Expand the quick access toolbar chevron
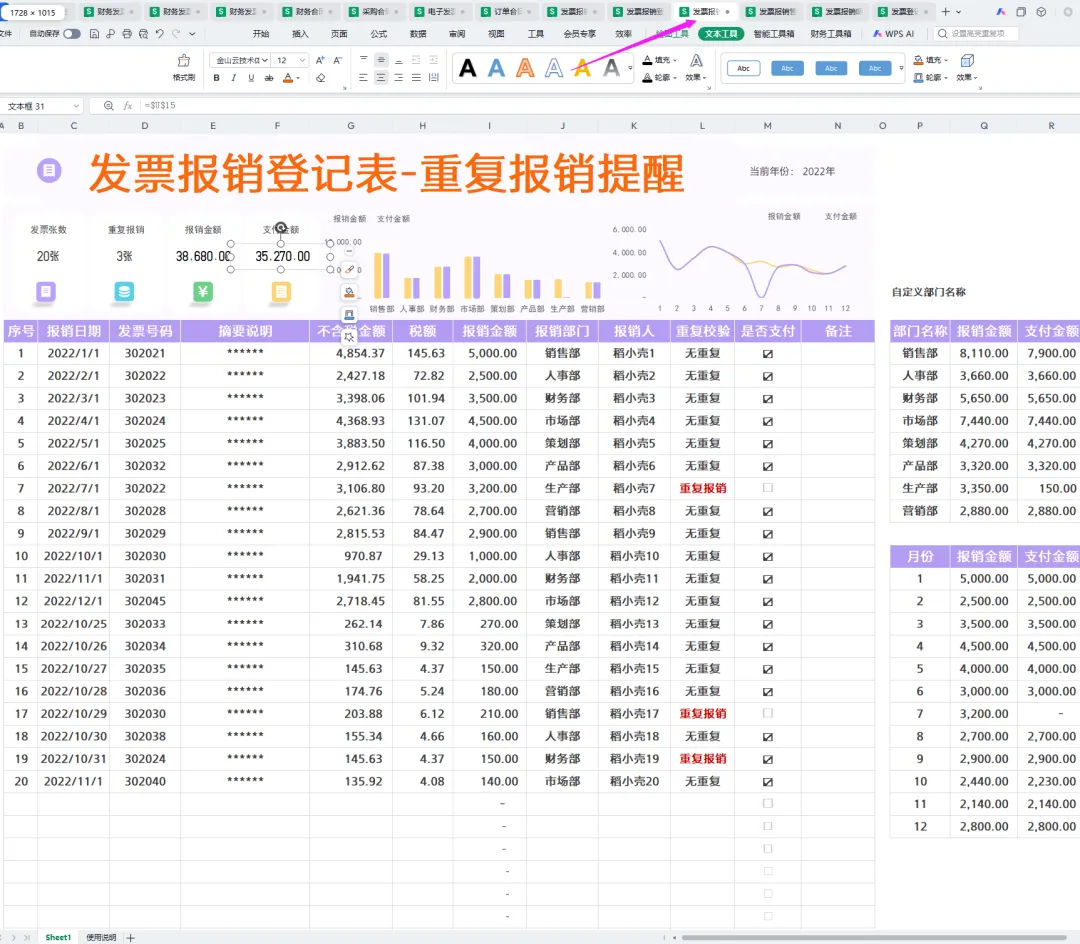Screen dimensions: 1080x944 tap(192, 33)
